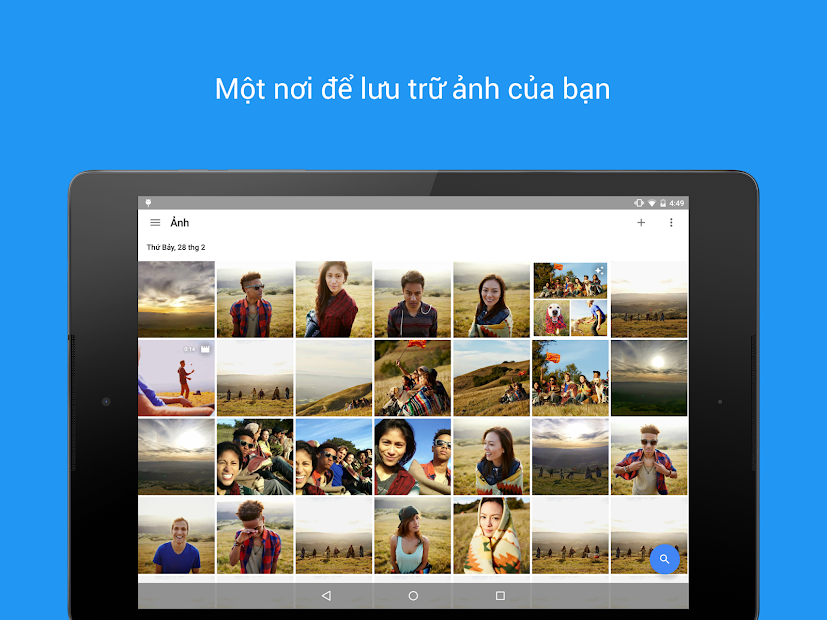Open the collage photo with polar bear

[570, 299]
